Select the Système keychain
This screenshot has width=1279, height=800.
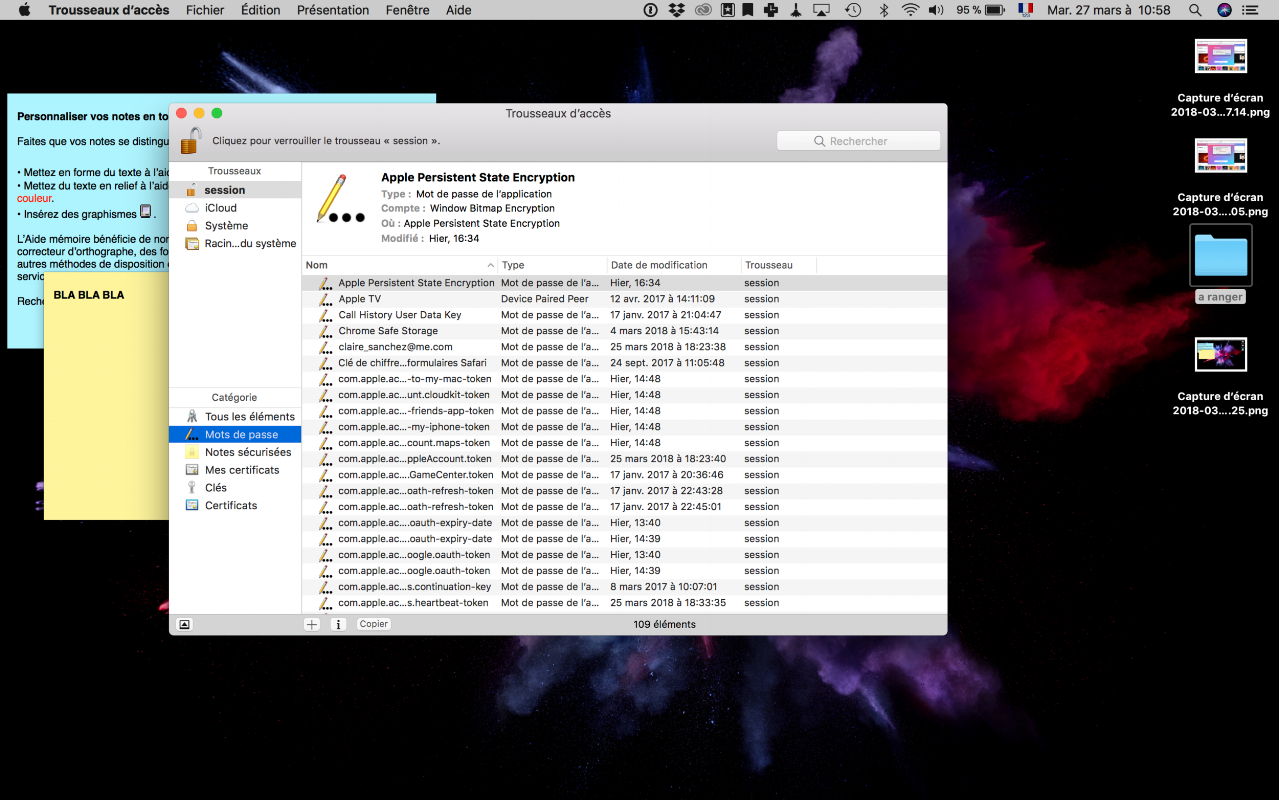click(x=235, y=226)
